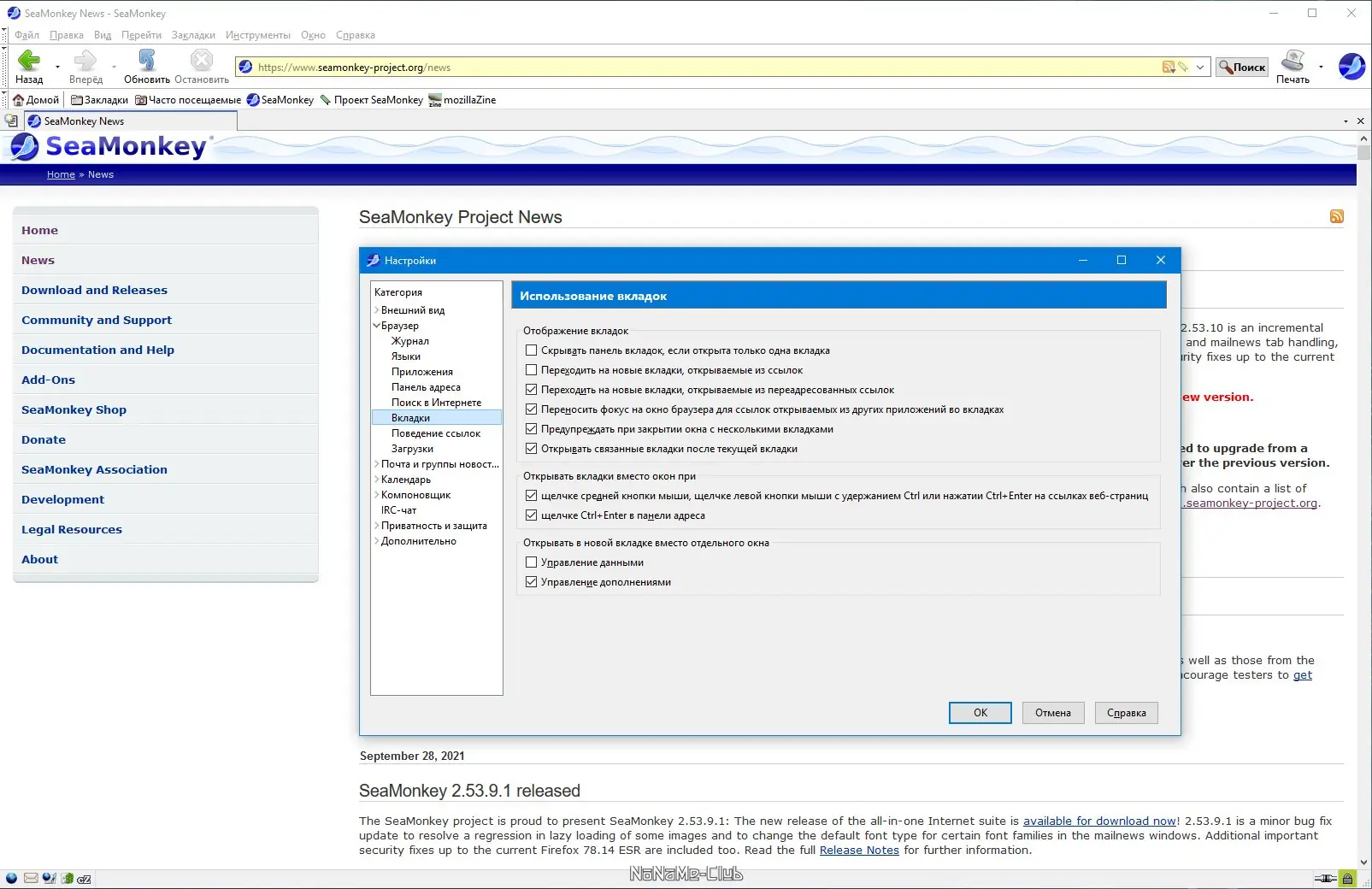Check the 'Управление данными' checkbox
Screen dimensions: 1372x889
[531, 562]
